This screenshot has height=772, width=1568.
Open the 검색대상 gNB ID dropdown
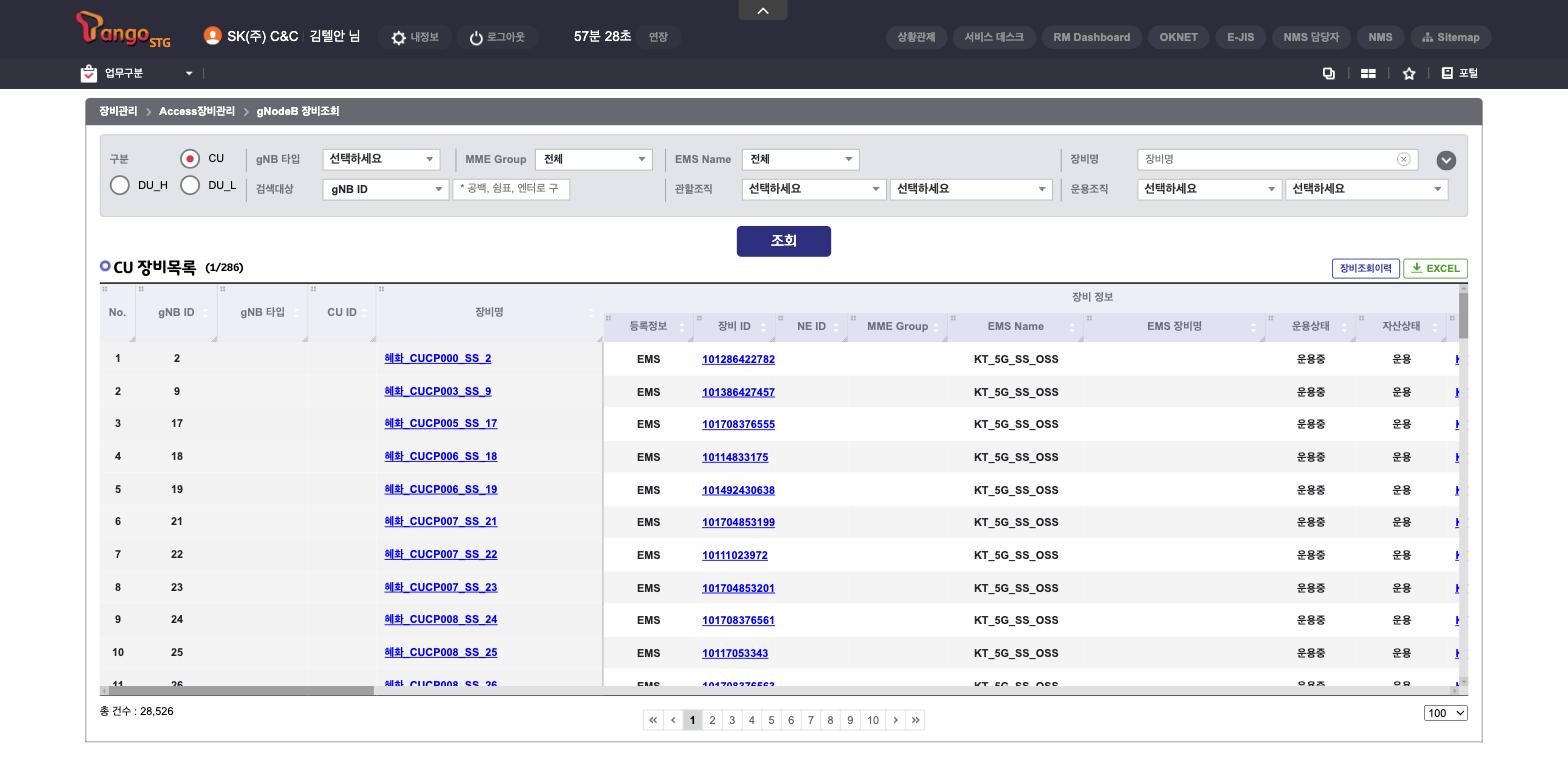tap(385, 189)
